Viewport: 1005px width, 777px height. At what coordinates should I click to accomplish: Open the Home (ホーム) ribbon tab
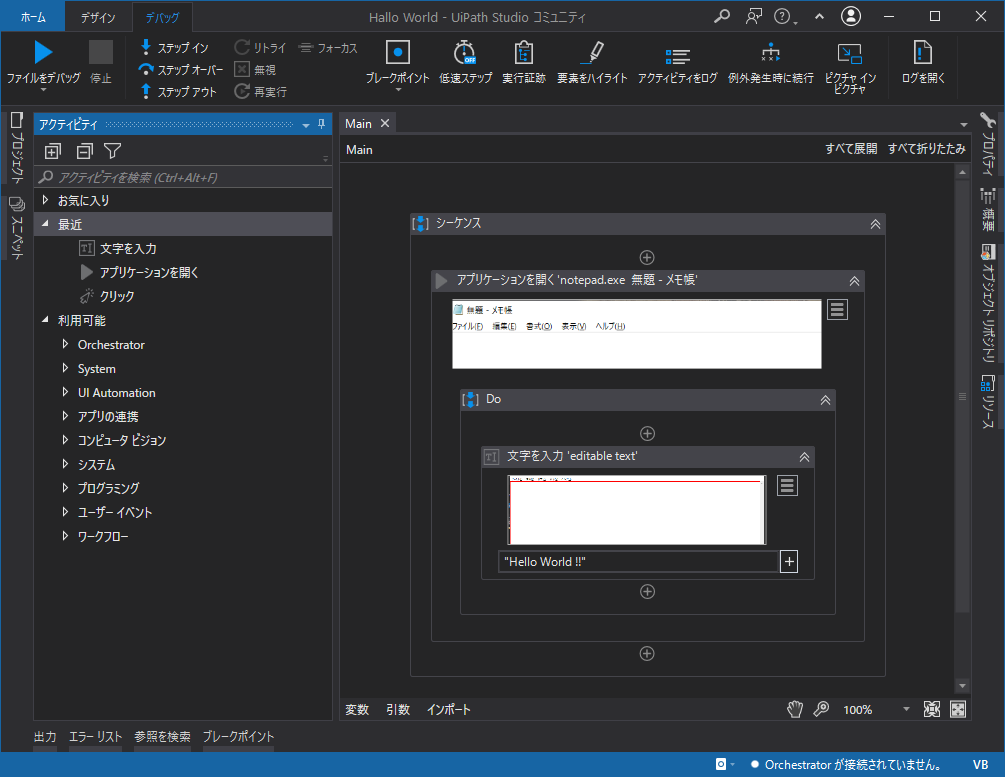point(33,17)
